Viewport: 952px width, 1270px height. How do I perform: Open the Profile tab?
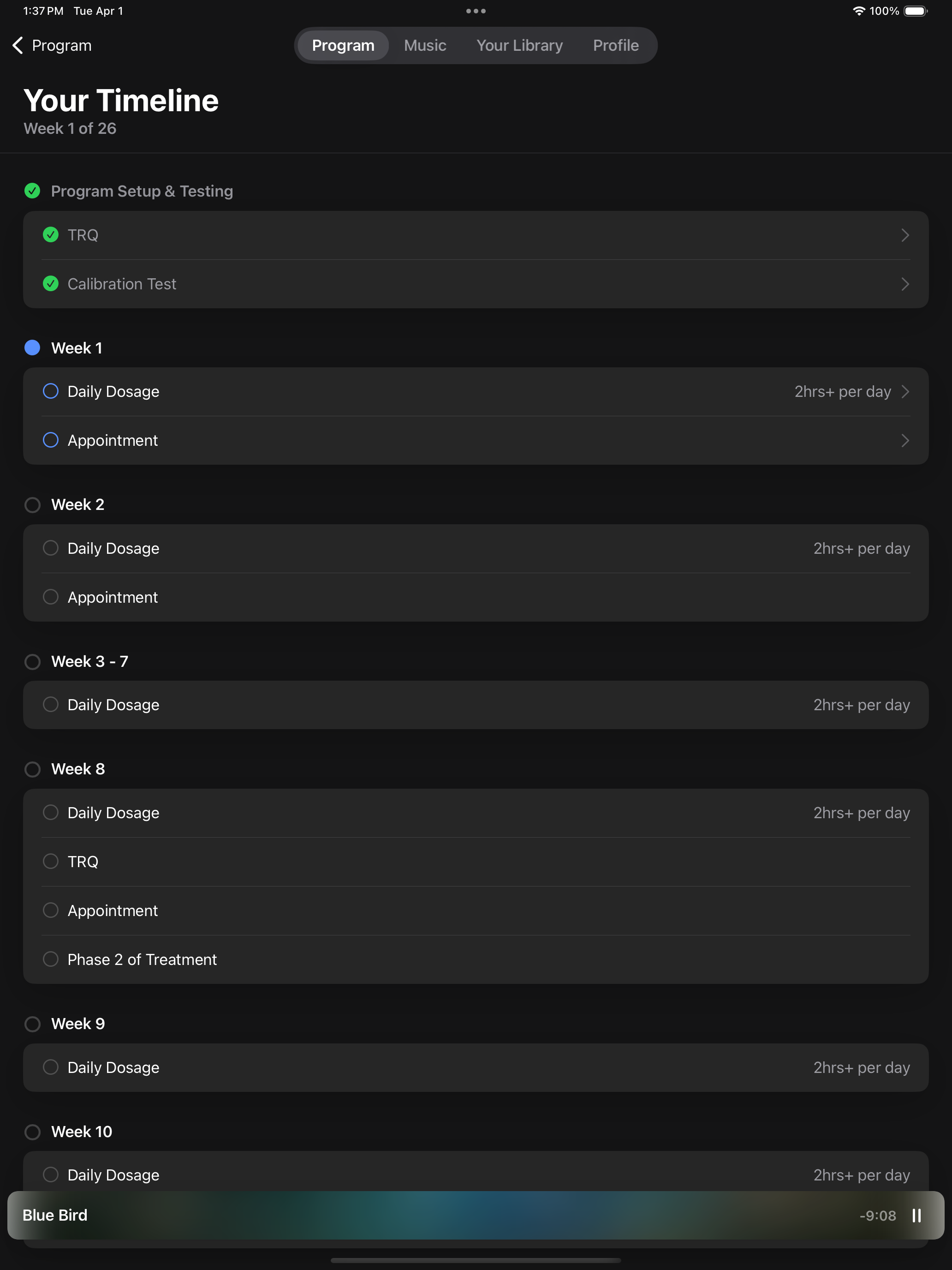click(x=616, y=45)
